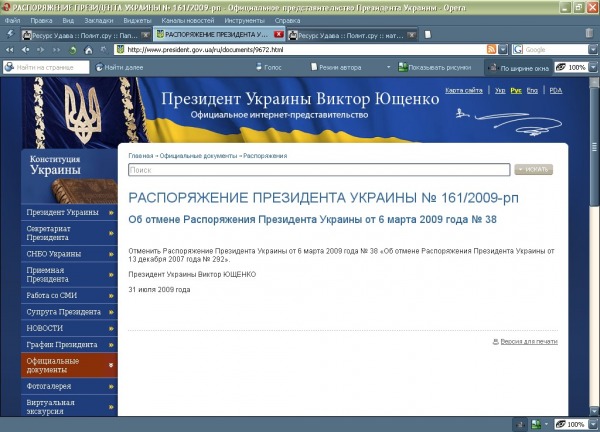Open НОВОСТИ in the sidebar

point(62,328)
